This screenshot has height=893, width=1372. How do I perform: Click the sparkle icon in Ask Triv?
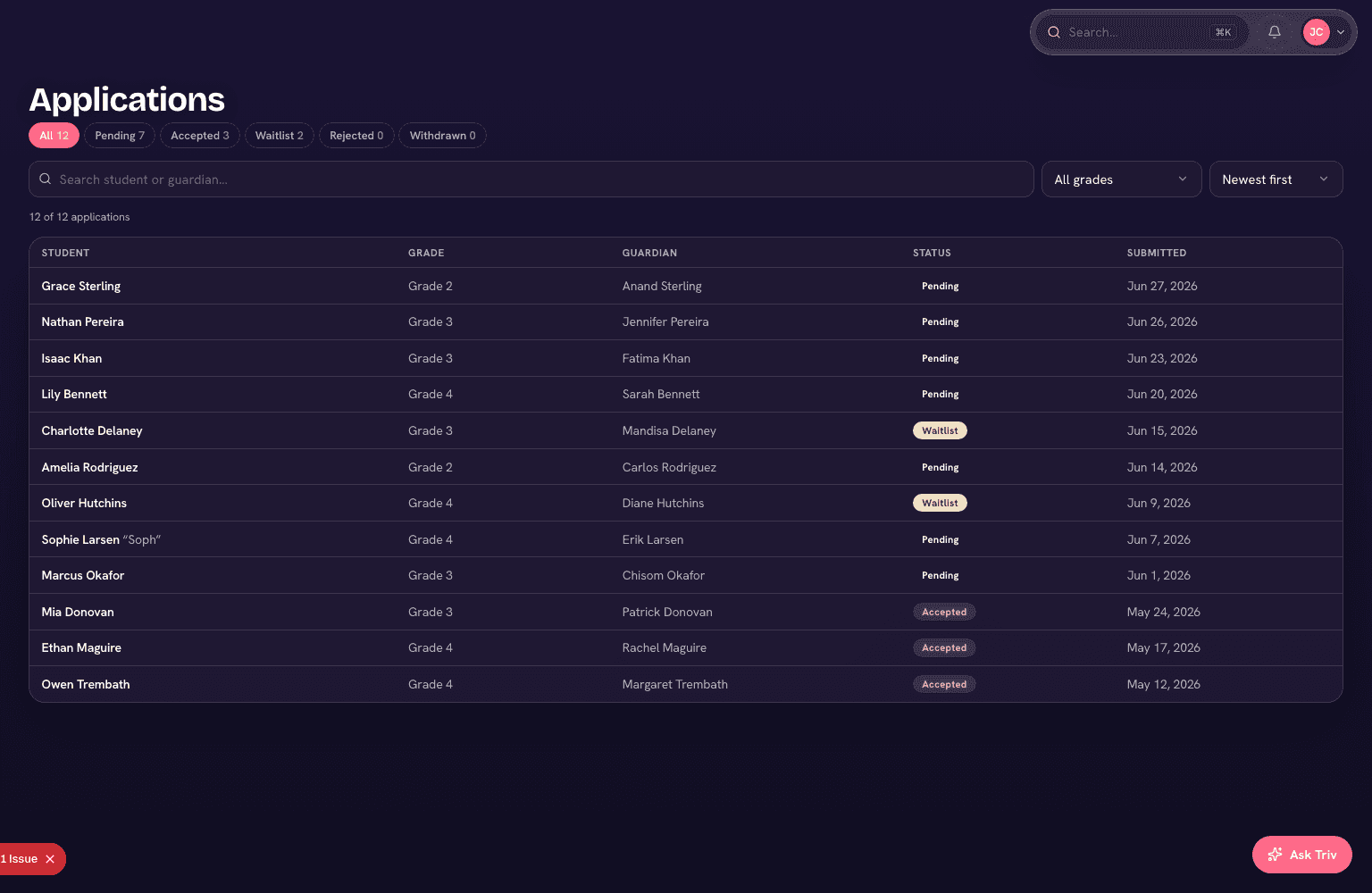pos(1275,855)
